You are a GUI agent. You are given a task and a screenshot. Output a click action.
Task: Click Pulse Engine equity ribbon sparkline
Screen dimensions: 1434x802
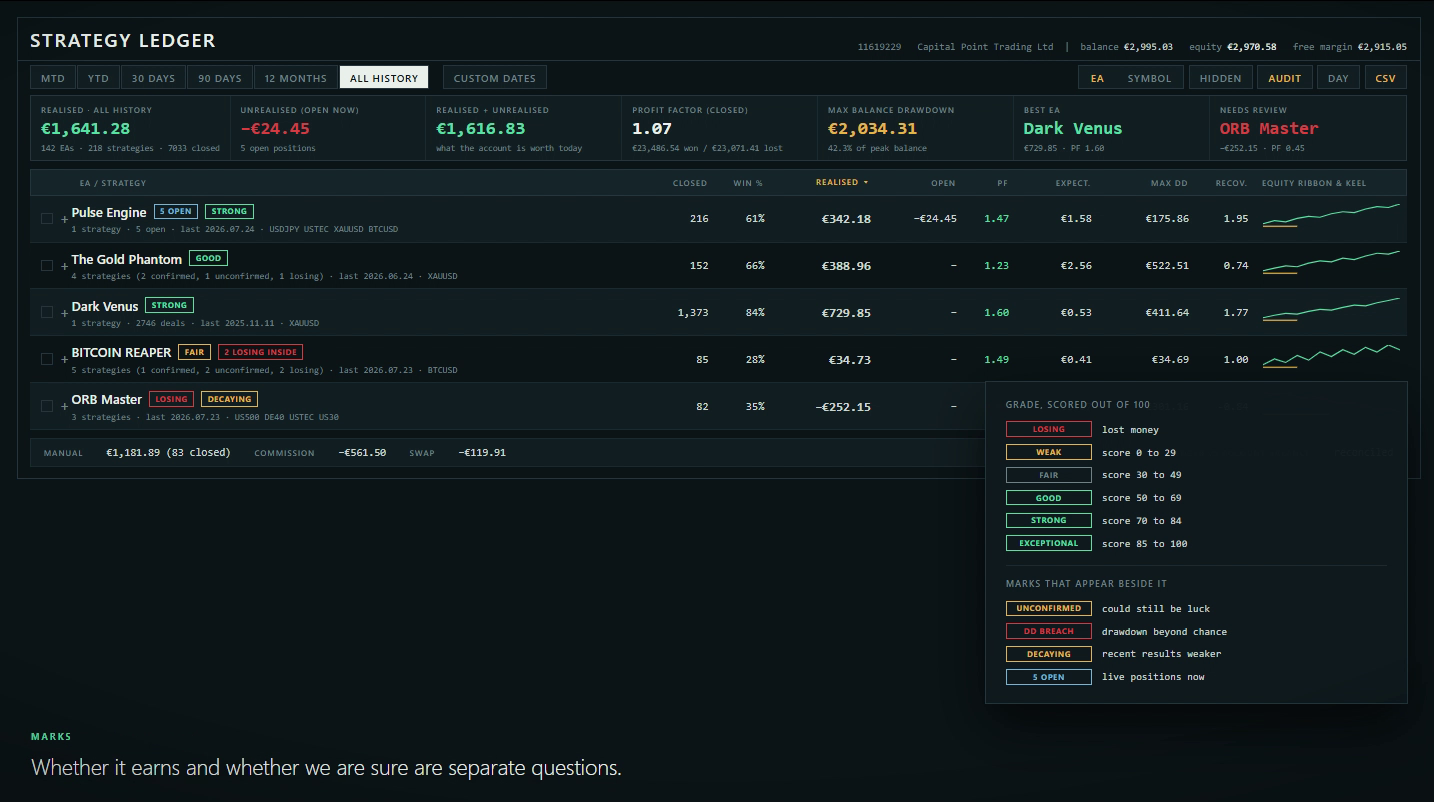pyautogui.click(x=1331, y=215)
